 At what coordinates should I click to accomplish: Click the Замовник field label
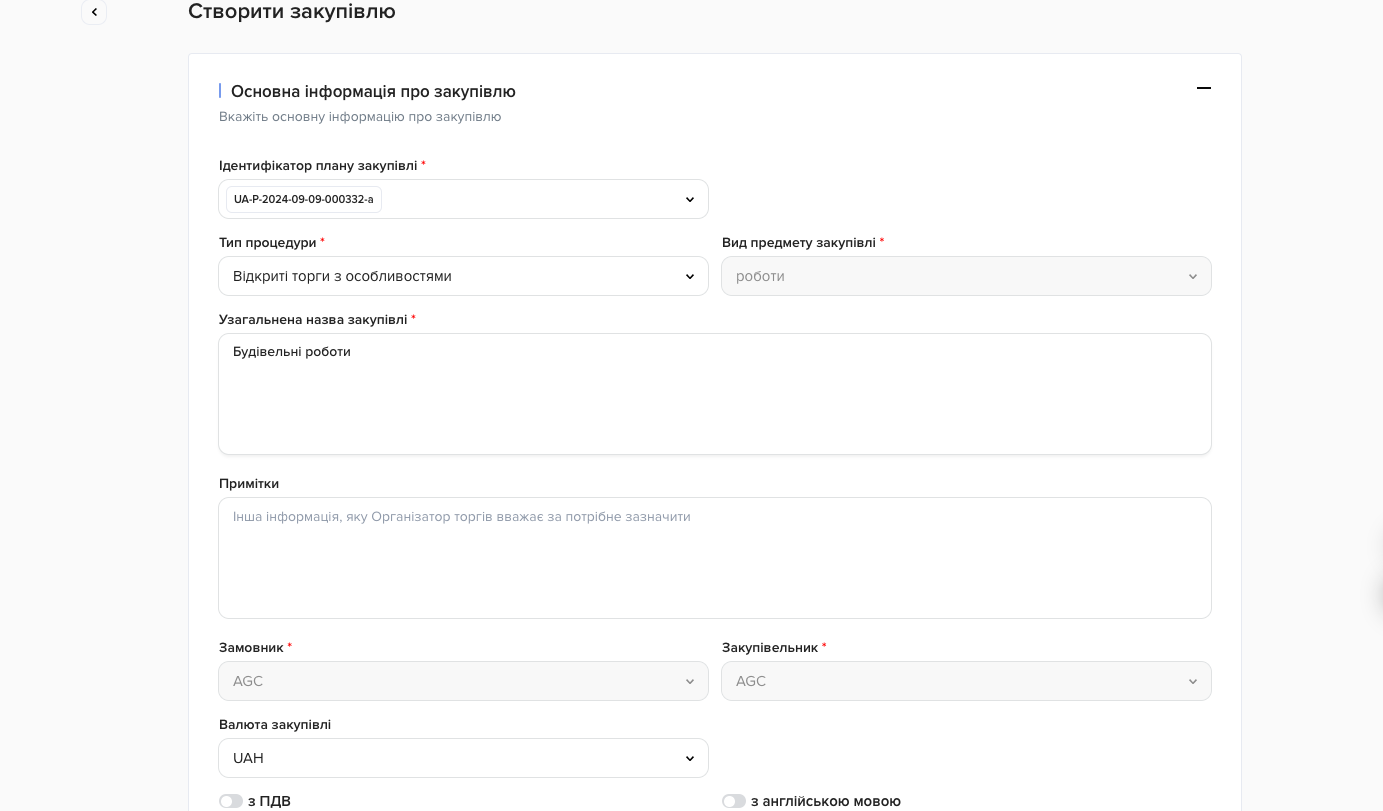pos(251,647)
